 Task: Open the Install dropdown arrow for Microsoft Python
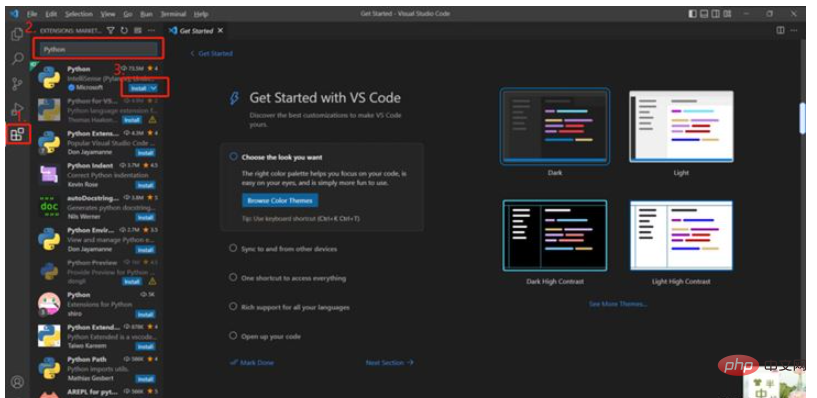point(153,88)
